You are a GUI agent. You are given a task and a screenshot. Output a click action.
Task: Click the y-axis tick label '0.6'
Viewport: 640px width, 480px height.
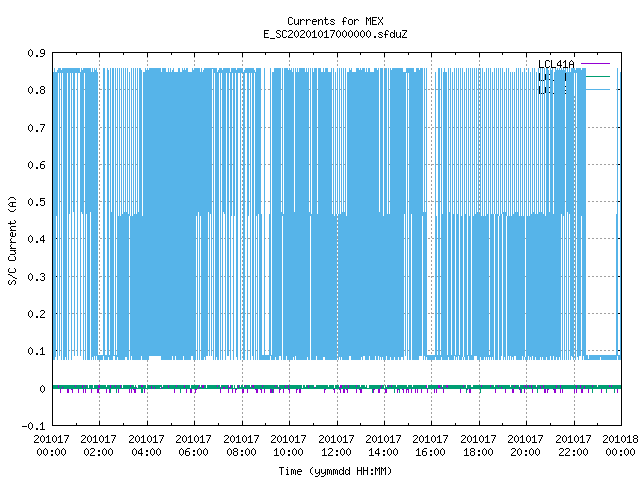pos(36,165)
